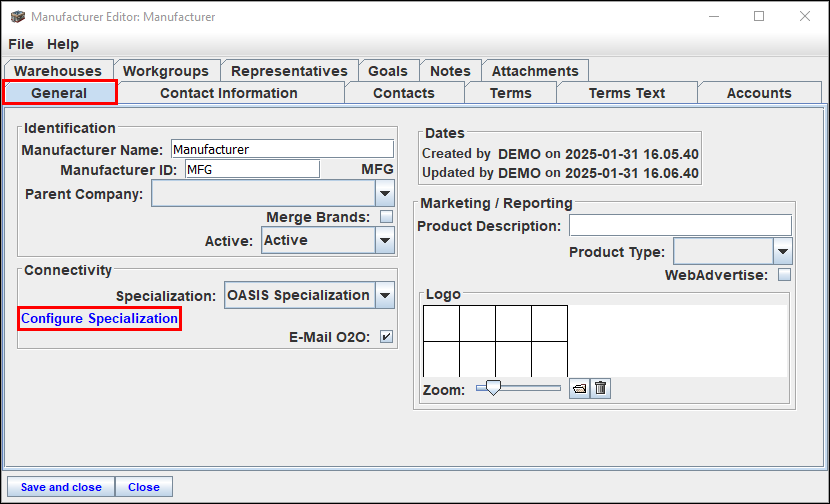Image resolution: width=830 pixels, height=504 pixels.
Task: Switch to the Contact Information tab
Action: click(229, 93)
